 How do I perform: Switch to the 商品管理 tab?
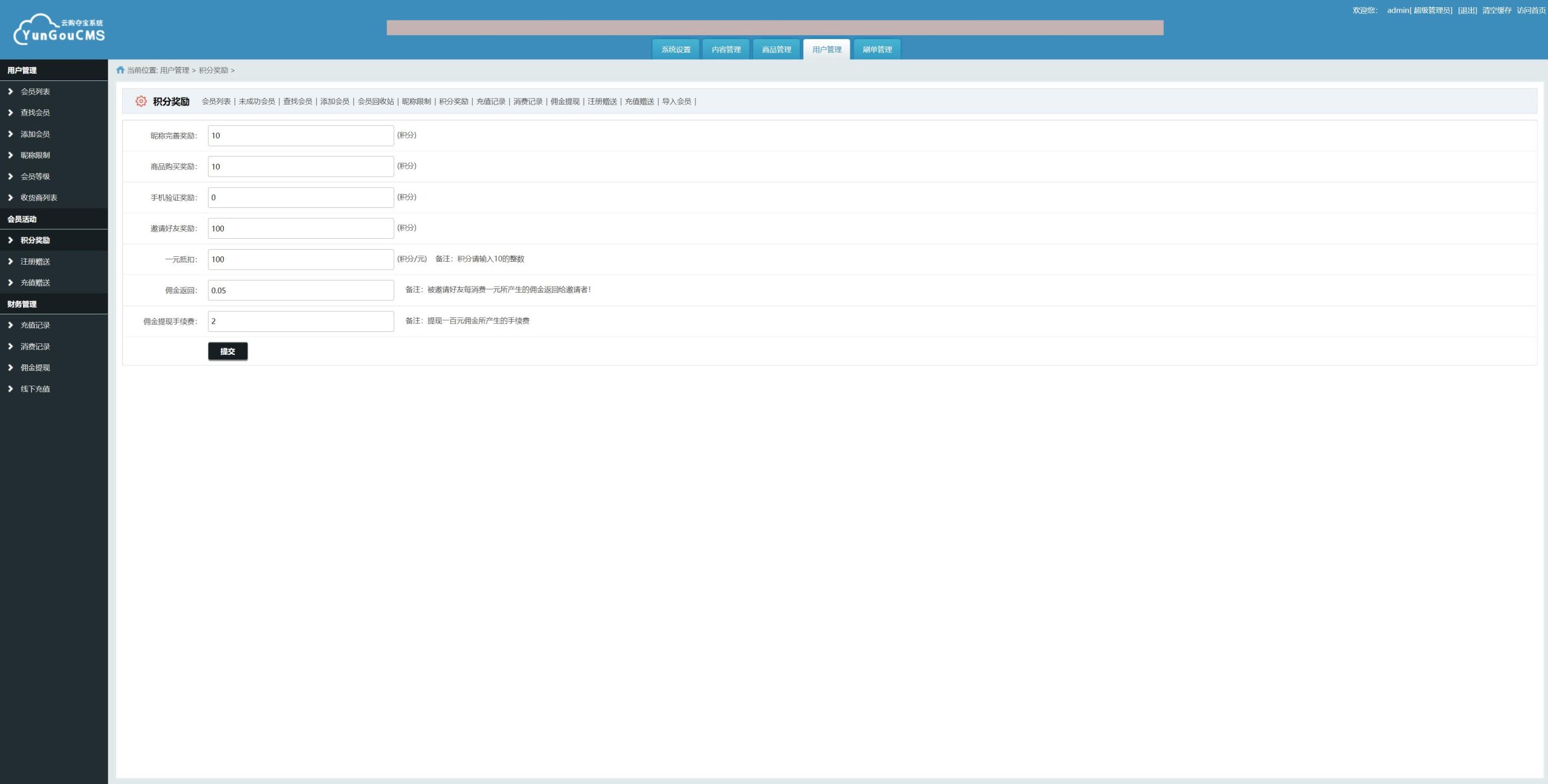pos(776,50)
